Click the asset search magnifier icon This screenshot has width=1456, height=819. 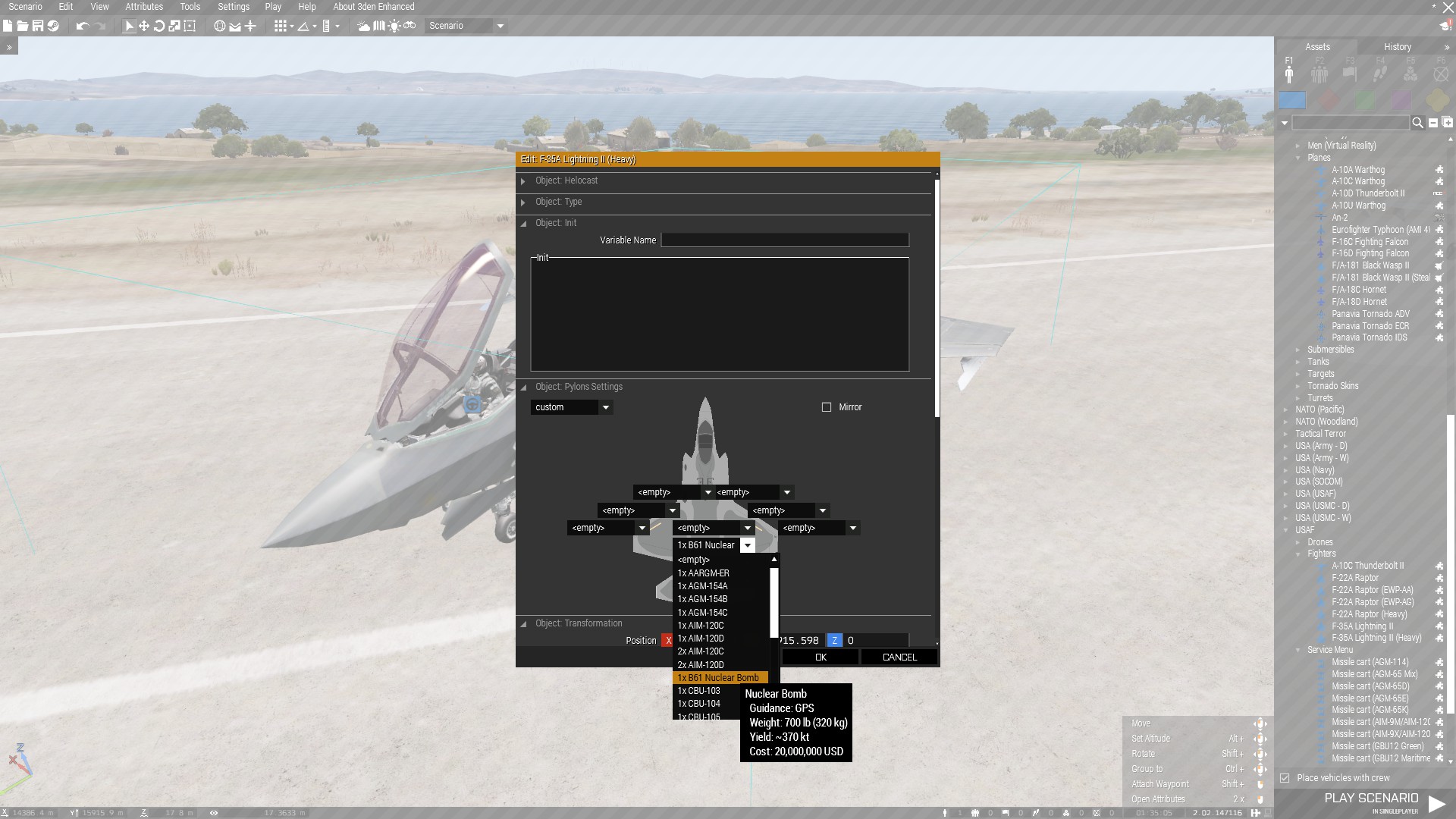(x=1417, y=123)
